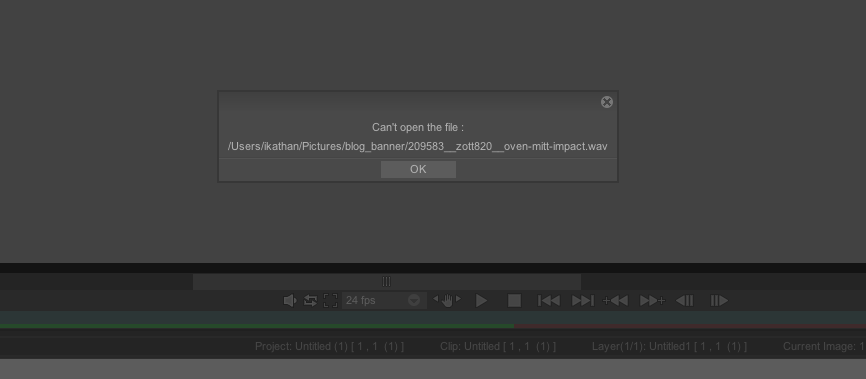Viewport: 866px width, 379px height.
Task: Toggle the sound speaker icon
Action: point(289,301)
